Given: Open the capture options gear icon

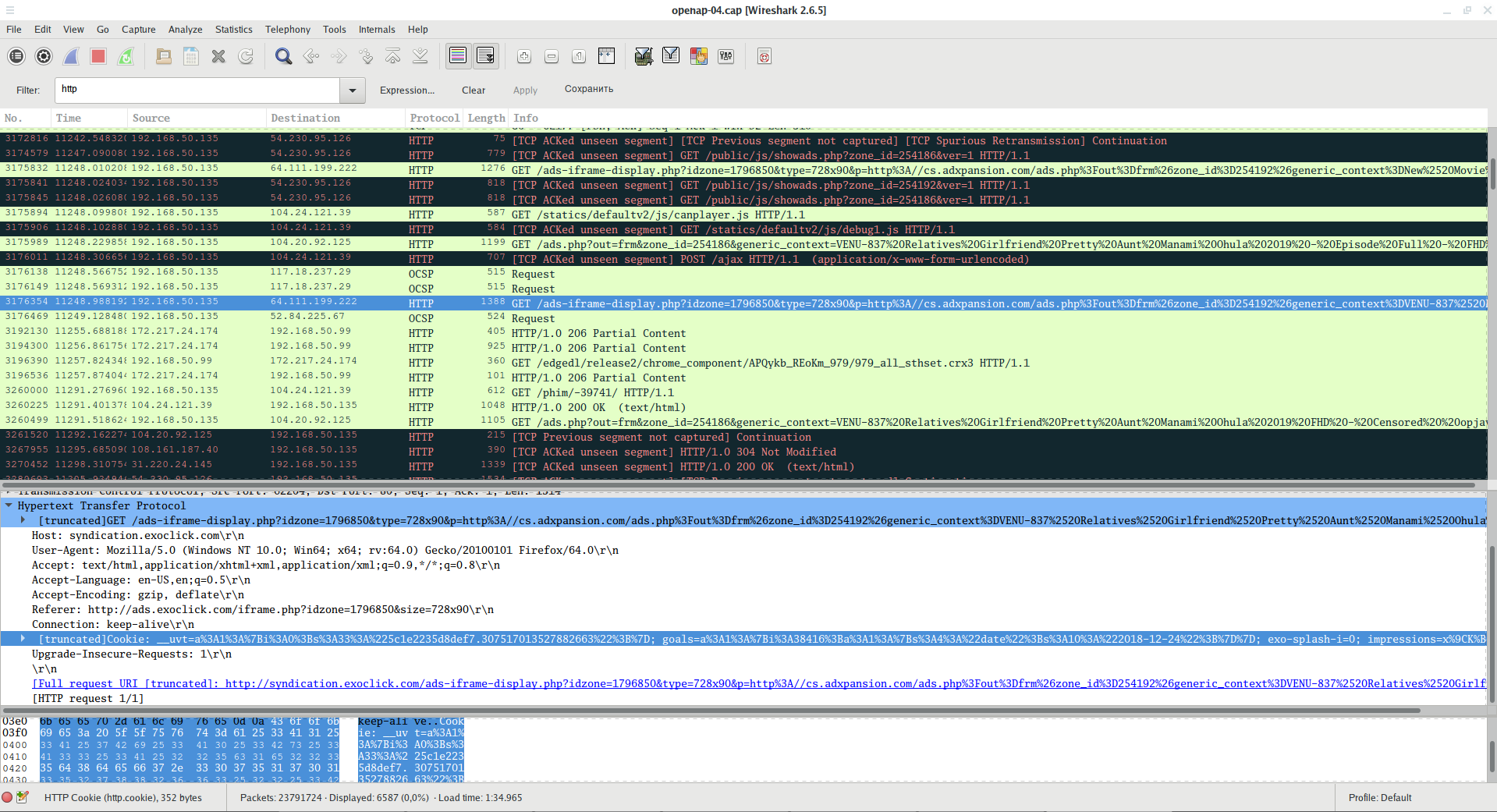Looking at the screenshot, I should coord(44,56).
